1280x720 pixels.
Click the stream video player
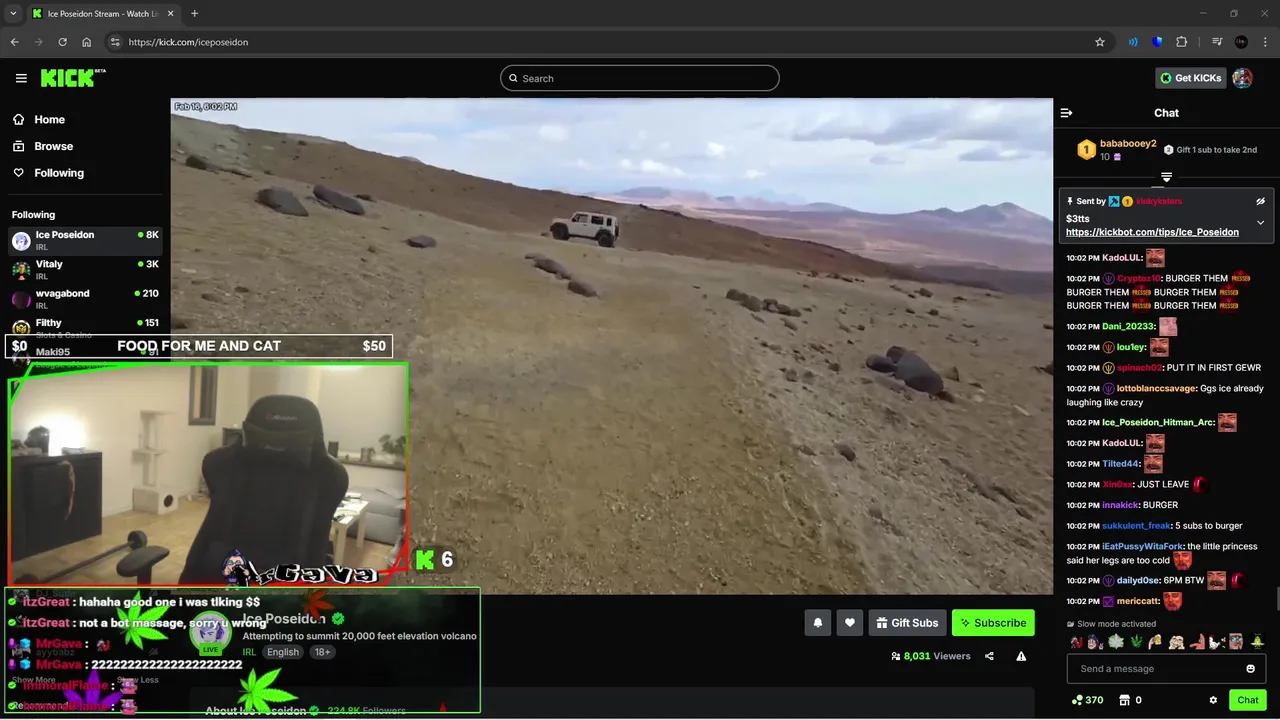612,346
